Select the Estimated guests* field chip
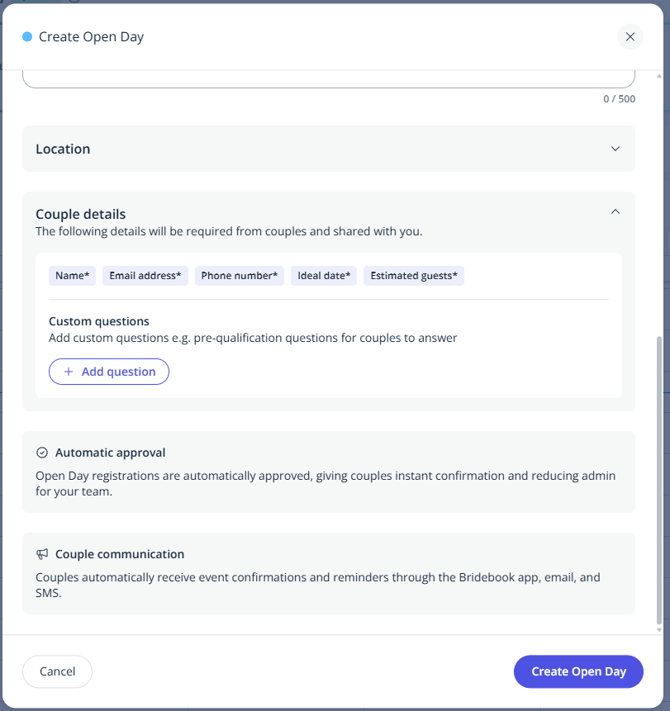 pos(413,276)
